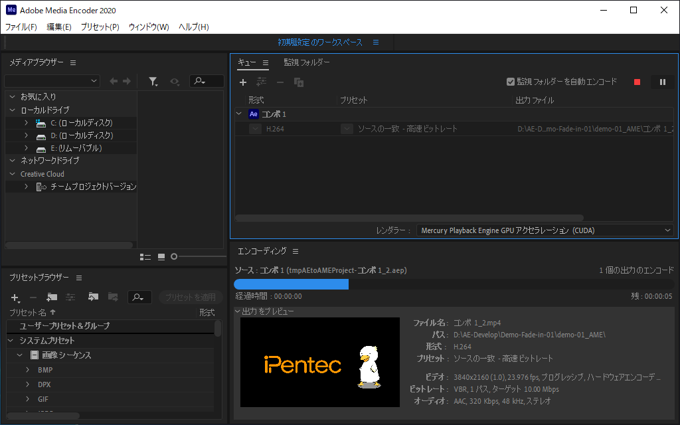Open the encoding panel menu icon
The image size is (680, 425).
(x=295, y=252)
